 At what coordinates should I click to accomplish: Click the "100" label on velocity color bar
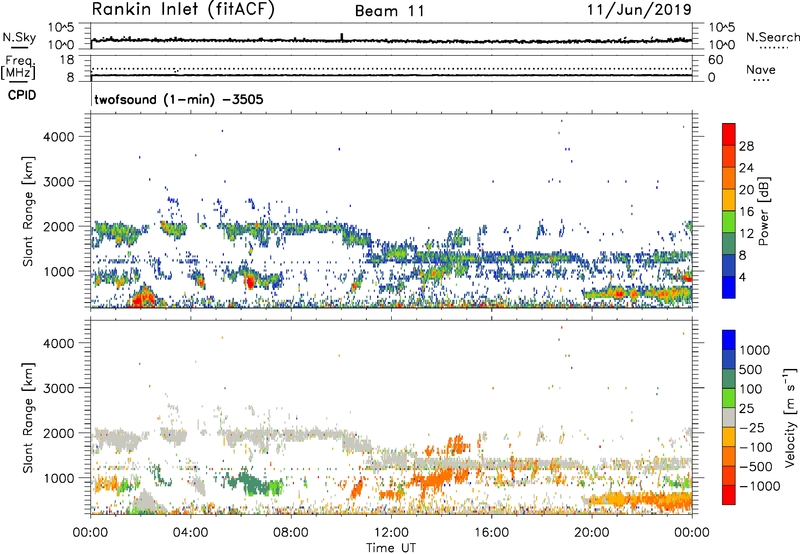tap(750, 389)
